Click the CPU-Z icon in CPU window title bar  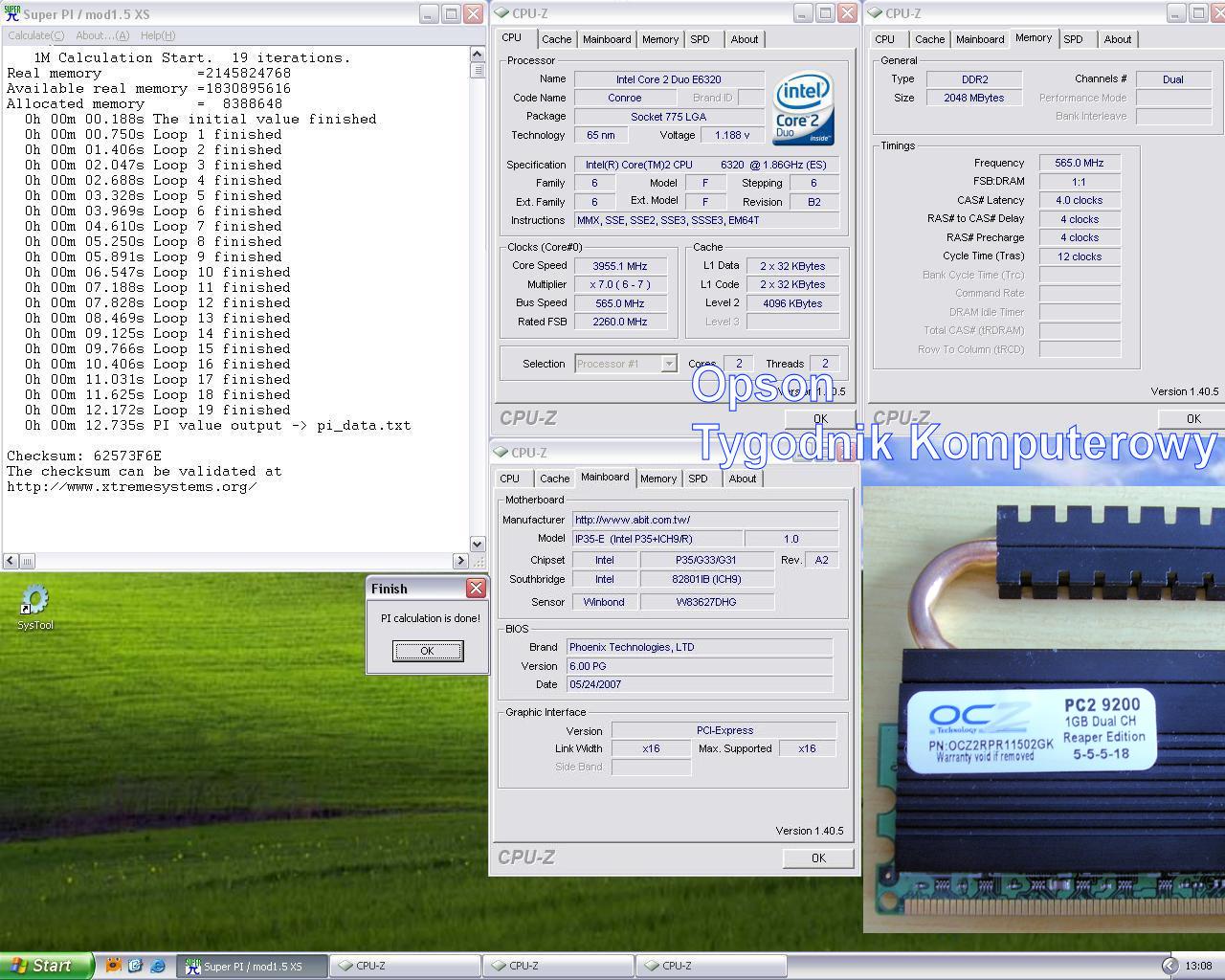coord(501,13)
